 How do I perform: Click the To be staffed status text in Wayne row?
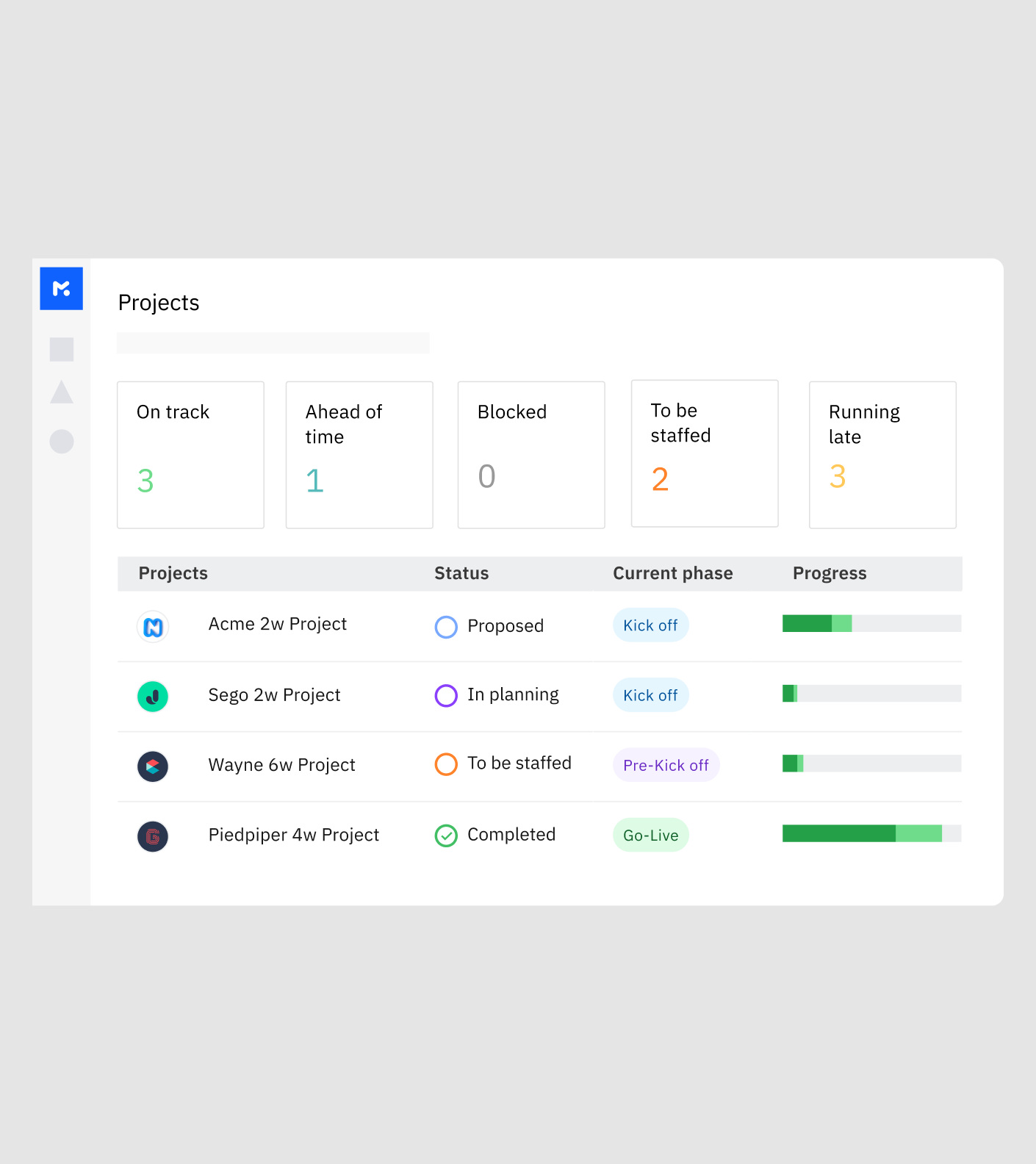click(x=519, y=763)
